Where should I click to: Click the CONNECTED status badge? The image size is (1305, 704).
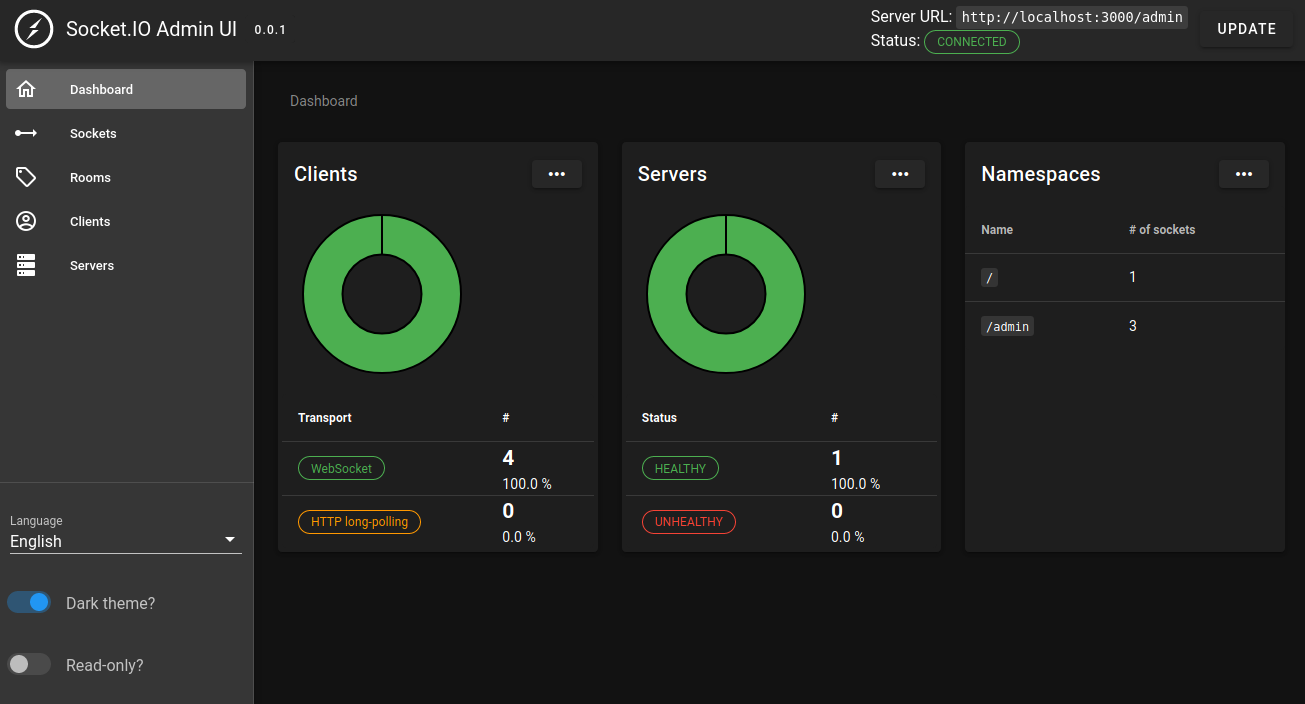971,42
